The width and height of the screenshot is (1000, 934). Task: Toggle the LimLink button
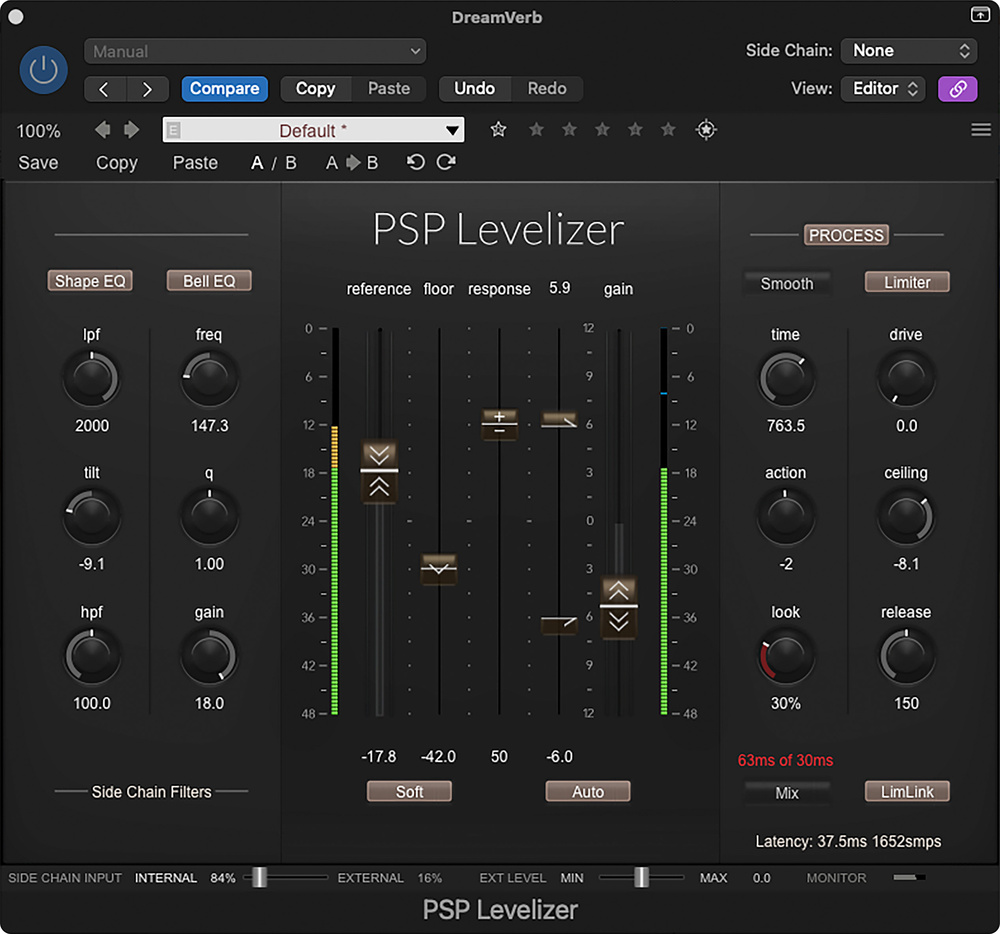(x=907, y=791)
